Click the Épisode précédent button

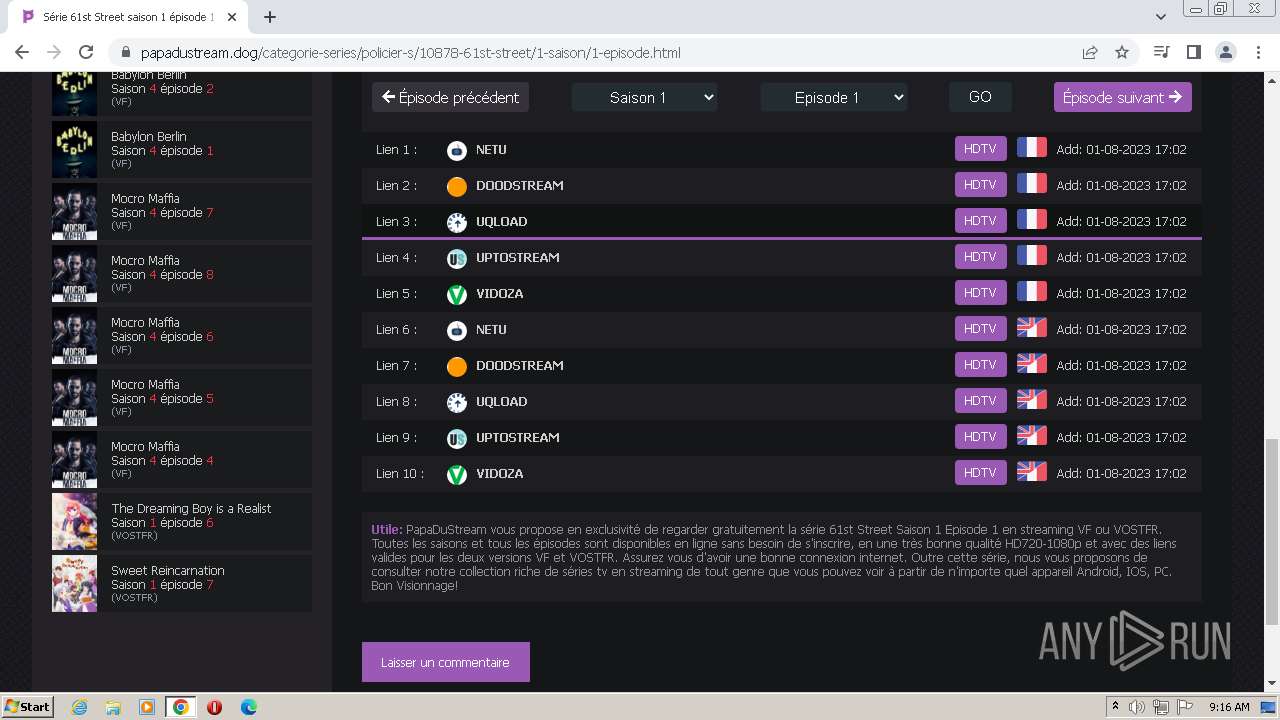pyautogui.click(x=450, y=97)
